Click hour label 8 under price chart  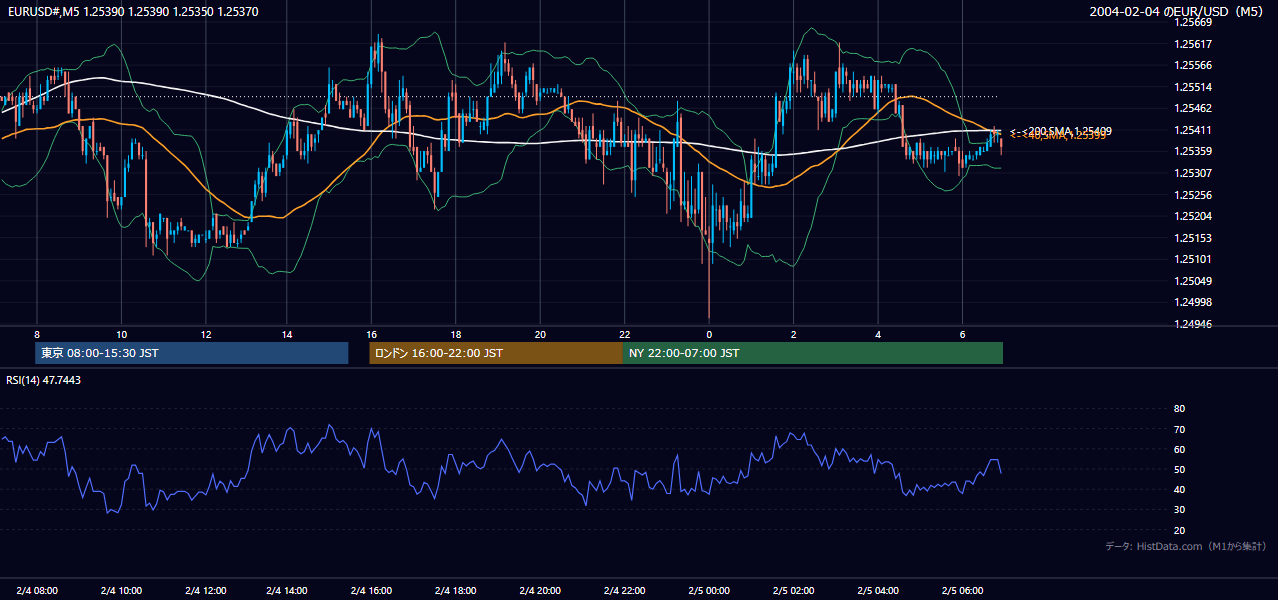[x=37, y=334]
